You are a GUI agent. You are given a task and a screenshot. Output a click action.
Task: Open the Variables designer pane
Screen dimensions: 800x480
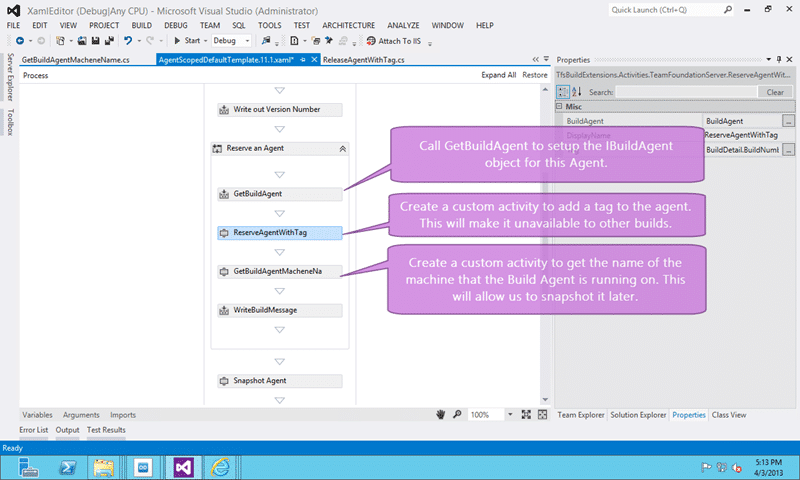[37, 415]
